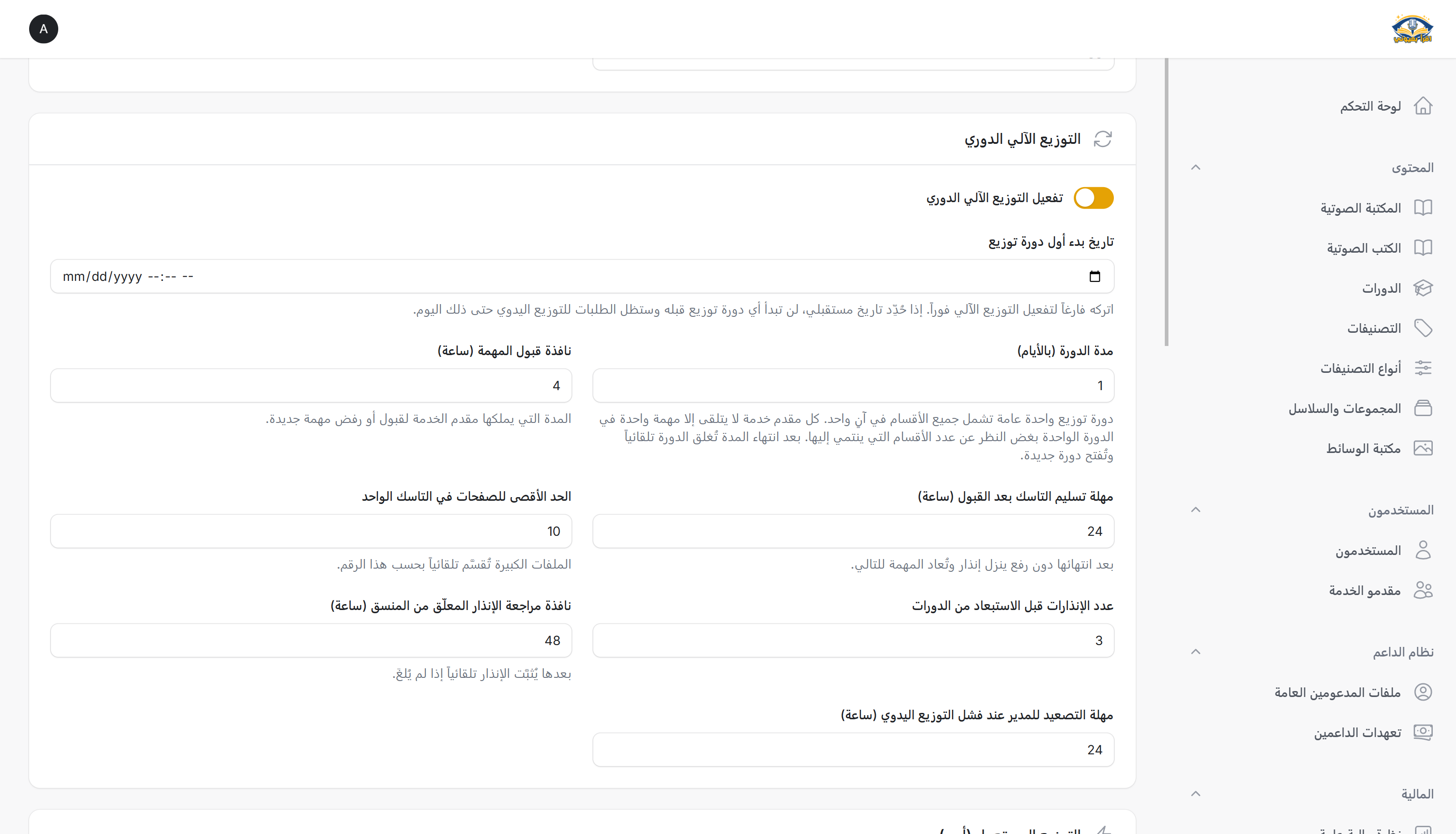Toggle تفعيل التوزيع الآلي الدوري switch
The height and width of the screenshot is (834, 1456).
coord(1093,198)
